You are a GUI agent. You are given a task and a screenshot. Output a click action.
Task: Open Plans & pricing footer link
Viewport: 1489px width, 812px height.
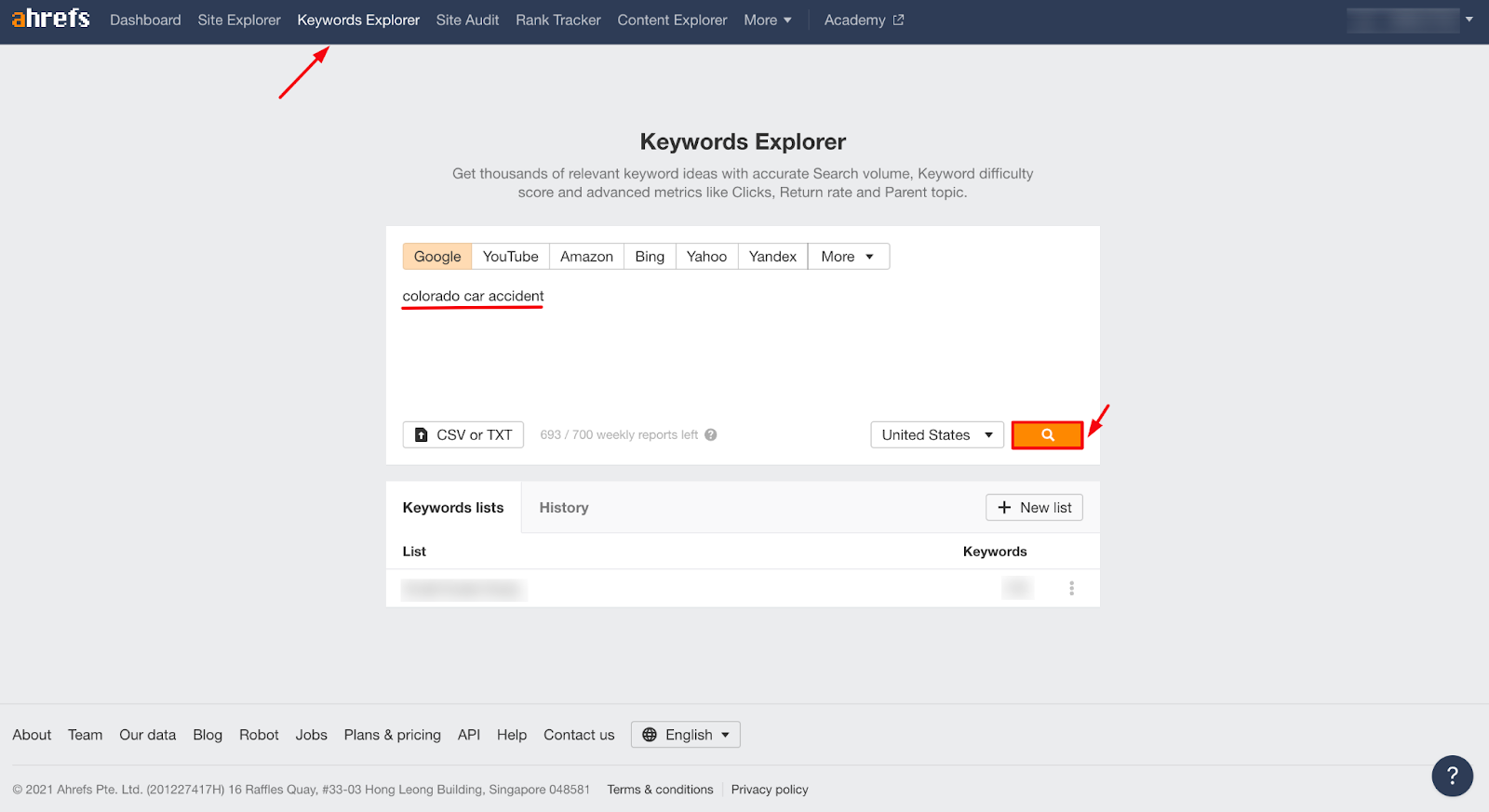tap(392, 735)
